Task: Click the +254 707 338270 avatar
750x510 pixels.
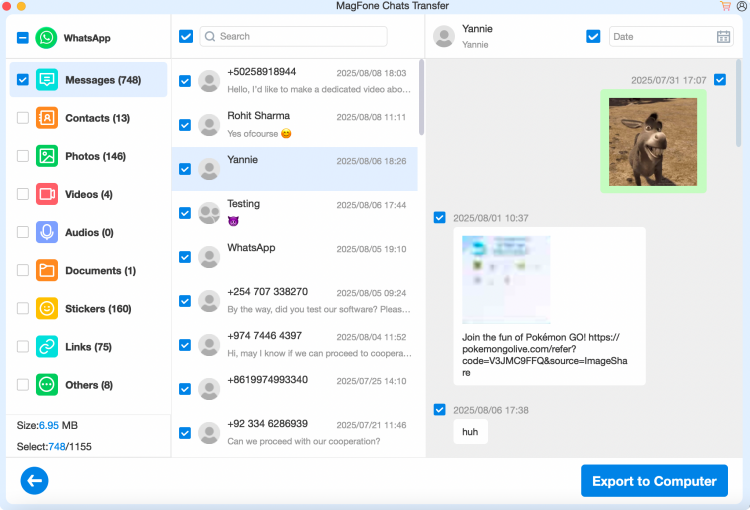Action: click(x=209, y=301)
